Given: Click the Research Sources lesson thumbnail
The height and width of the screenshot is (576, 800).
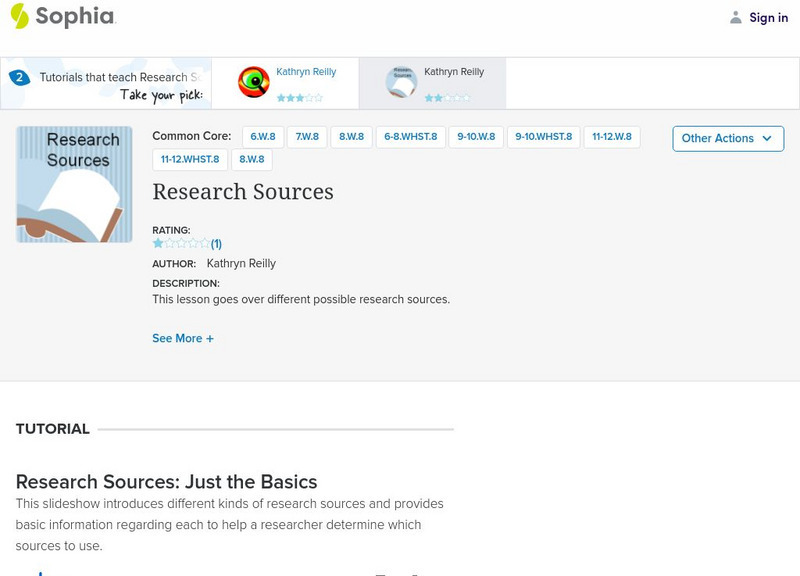Looking at the screenshot, I should click(x=74, y=184).
